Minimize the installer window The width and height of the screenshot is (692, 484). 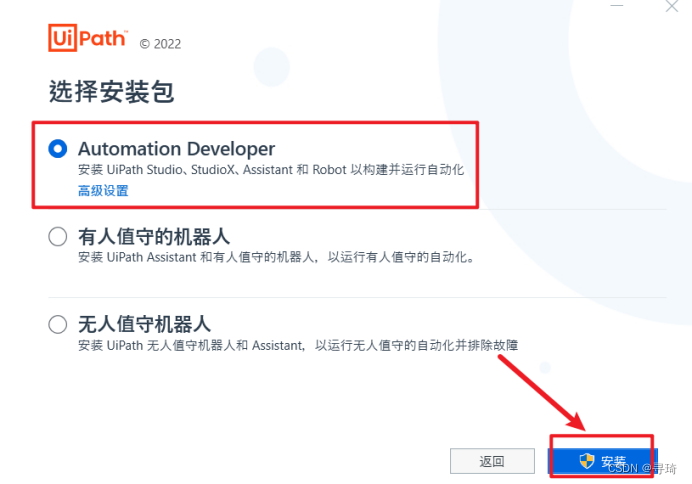point(617,5)
